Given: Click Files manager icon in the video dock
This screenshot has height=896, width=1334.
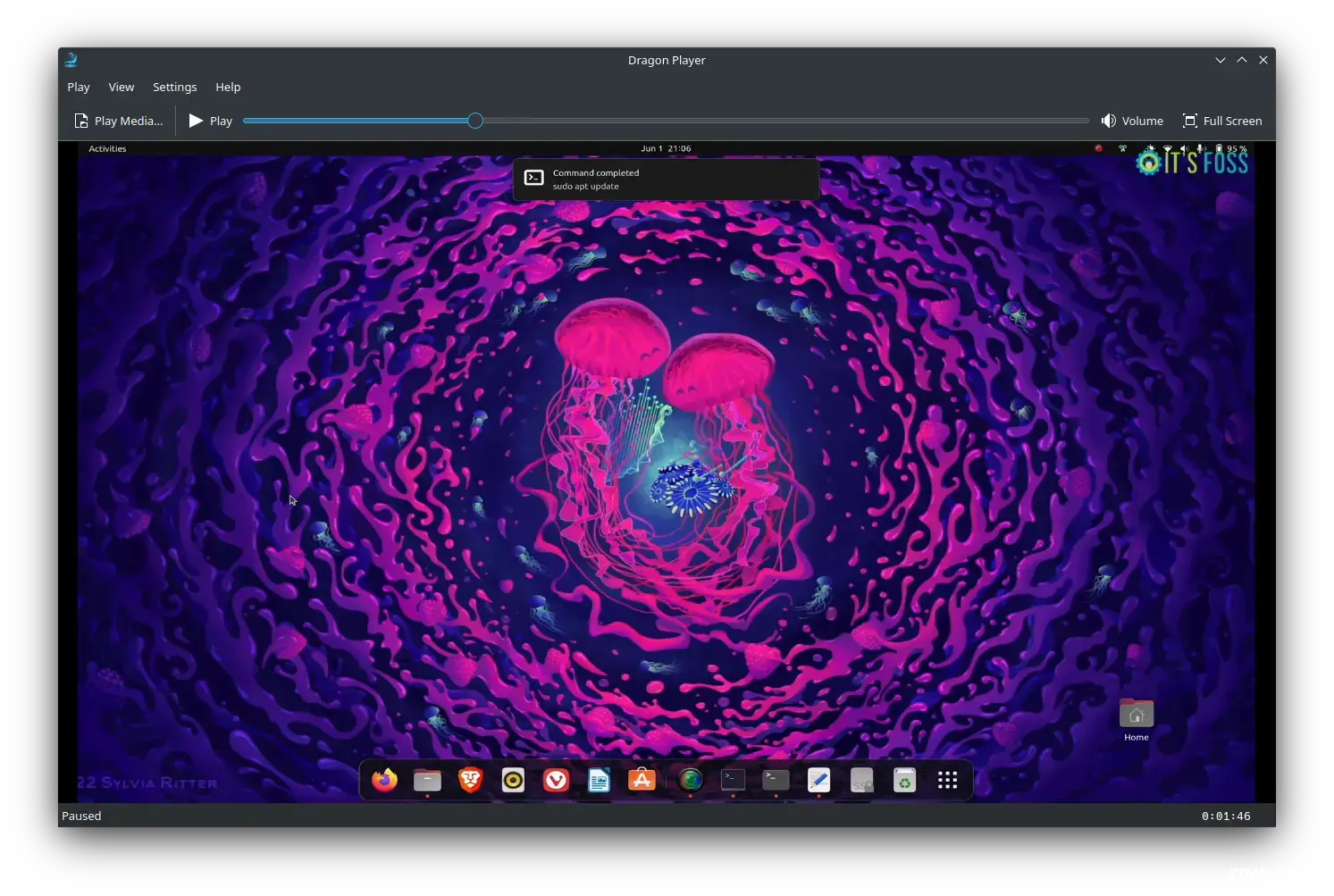Looking at the screenshot, I should [x=427, y=780].
